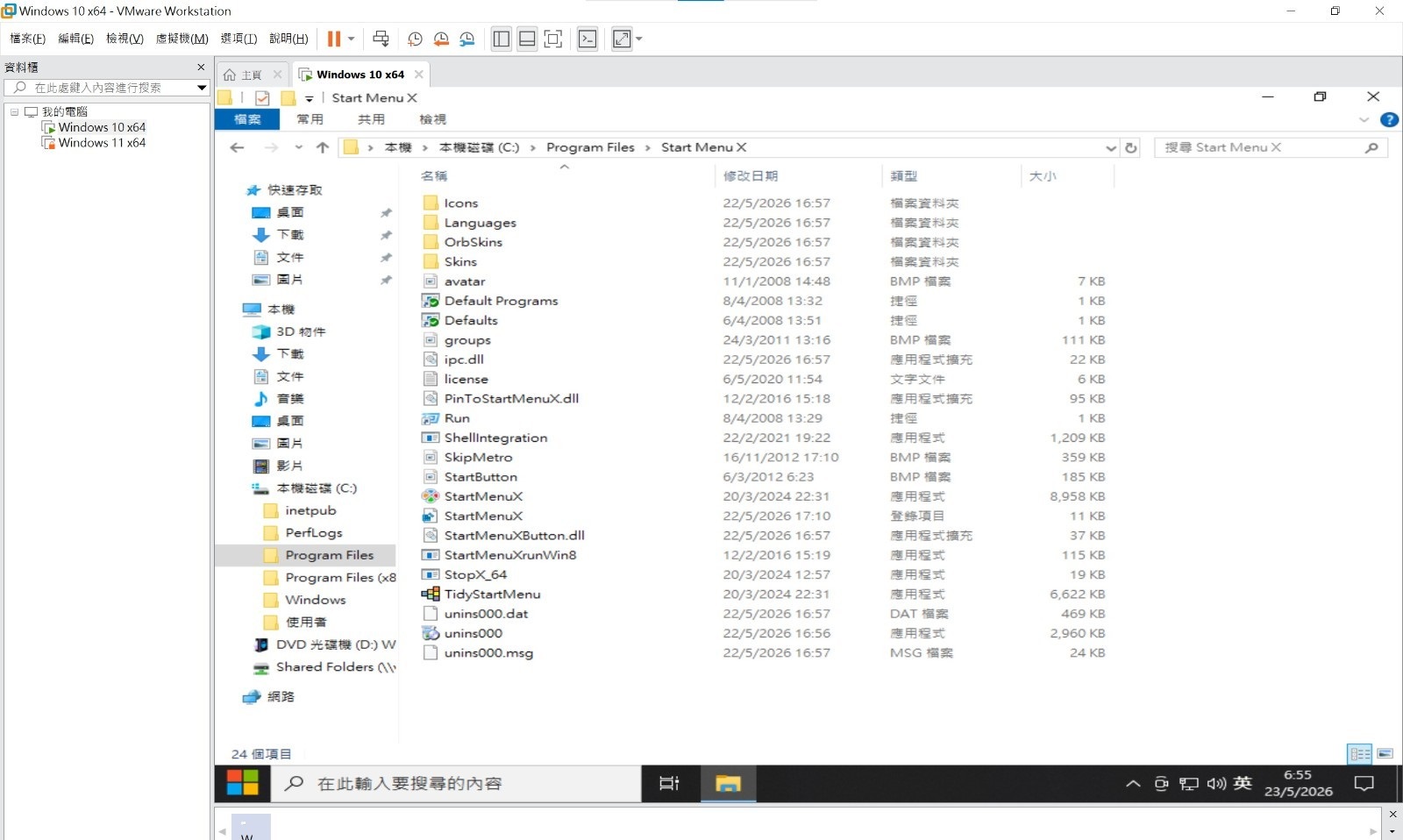Open the stretch guest dropdown arrow
The width and height of the screenshot is (1403, 840).
pos(638,39)
